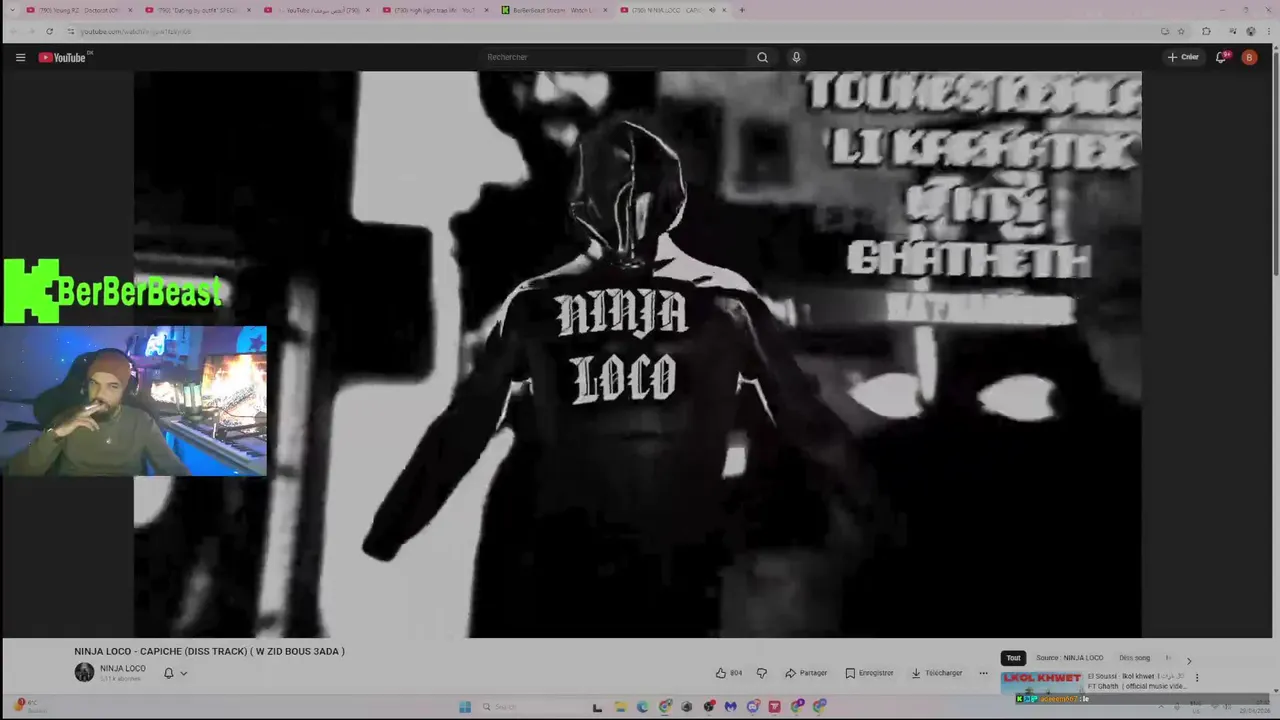
Task: Switch to the High light trap mix tab
Action: coord(434,10)
